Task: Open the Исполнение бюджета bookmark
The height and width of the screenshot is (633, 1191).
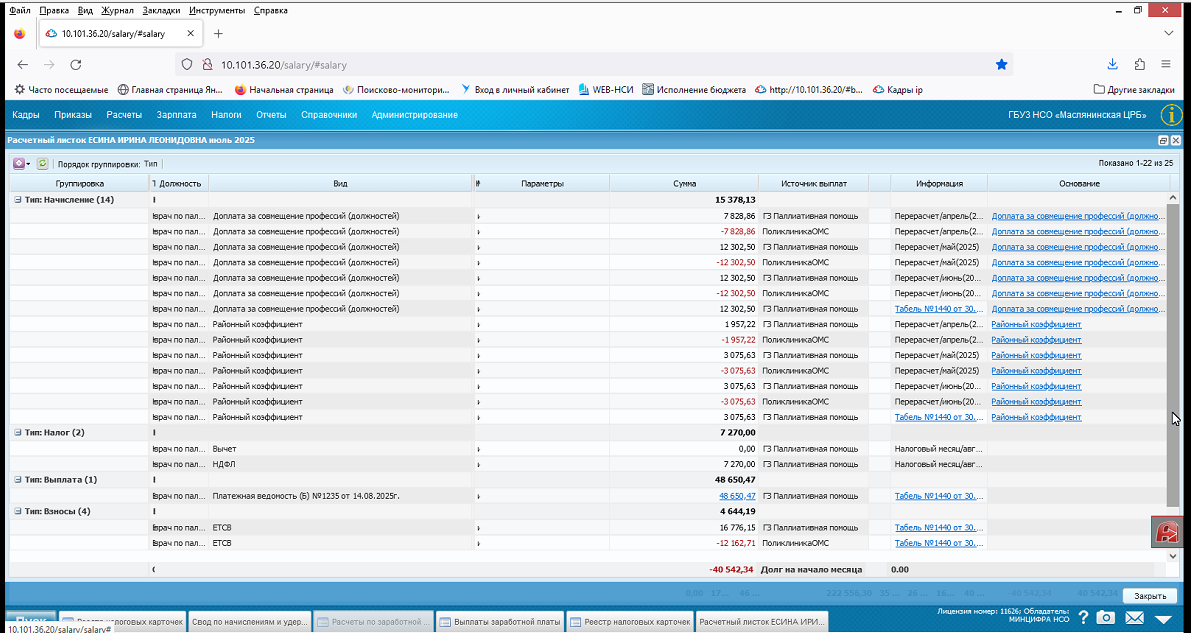Action: point(693,90)
